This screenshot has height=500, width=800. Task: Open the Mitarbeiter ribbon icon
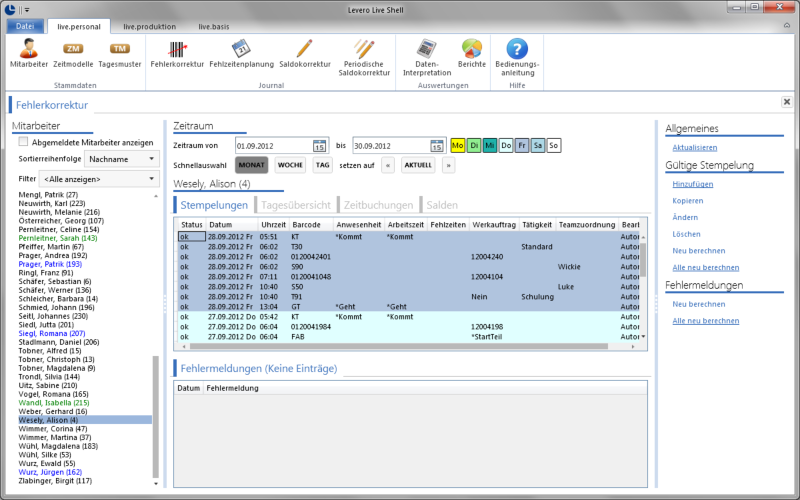(29, 48)
